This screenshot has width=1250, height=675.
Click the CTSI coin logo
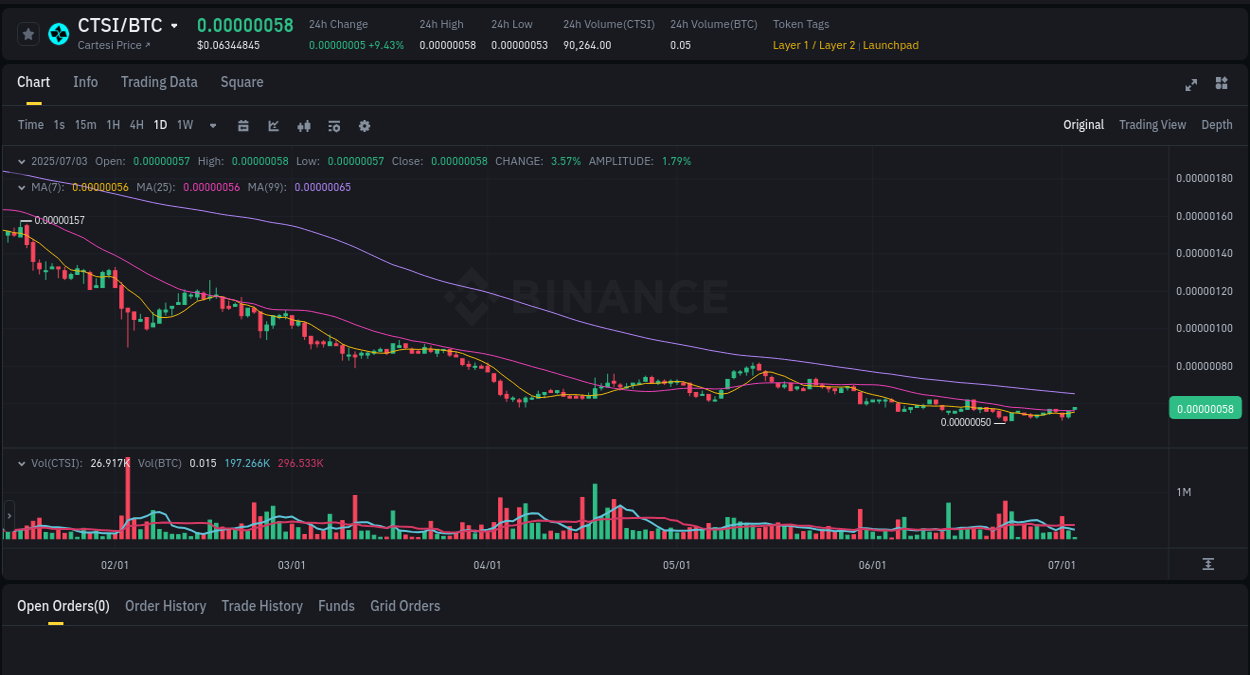[58, 33]
